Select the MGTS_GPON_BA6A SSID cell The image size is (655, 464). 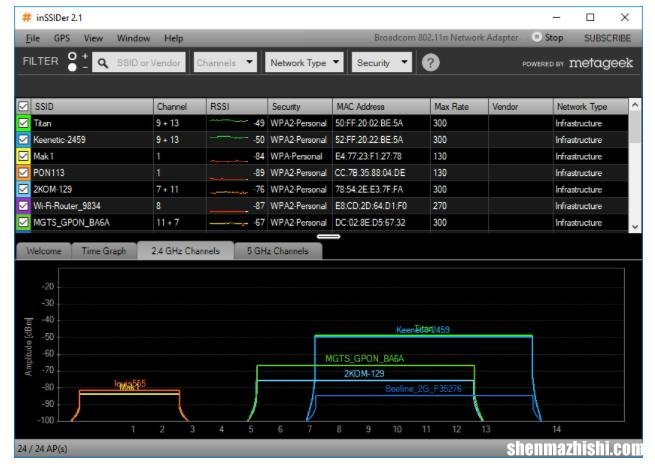point(92,222)
